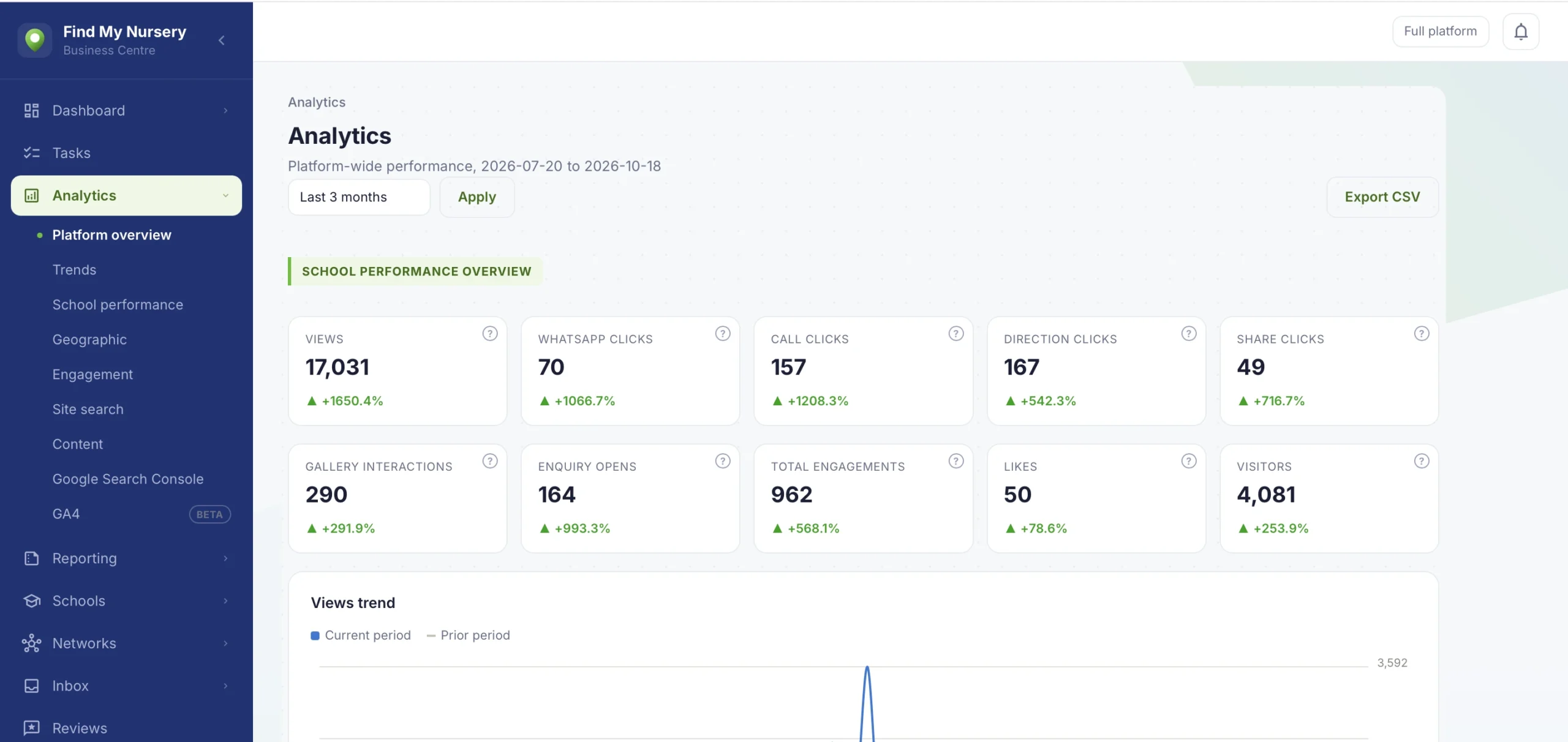The width and height of the screenshot is (1568, 742).
Task: Click the Schools graduation cap icon
Action: coord(31,601)
